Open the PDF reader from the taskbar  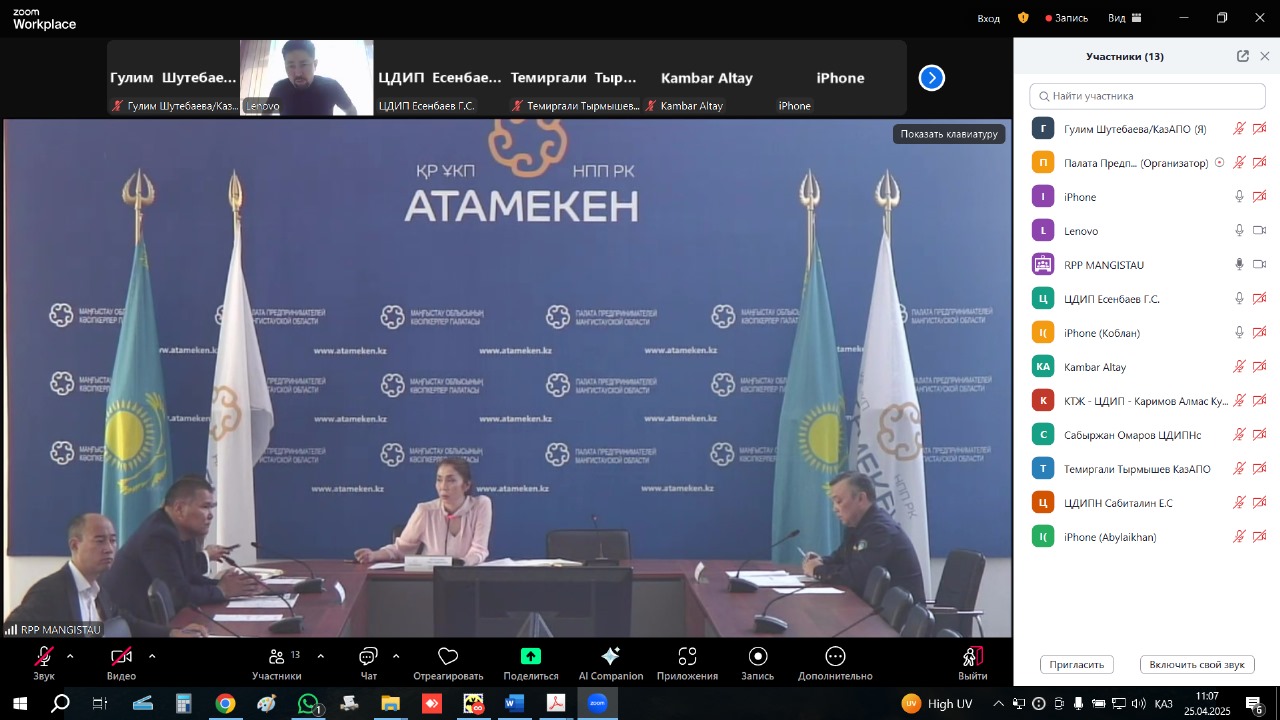pos(556,704)
